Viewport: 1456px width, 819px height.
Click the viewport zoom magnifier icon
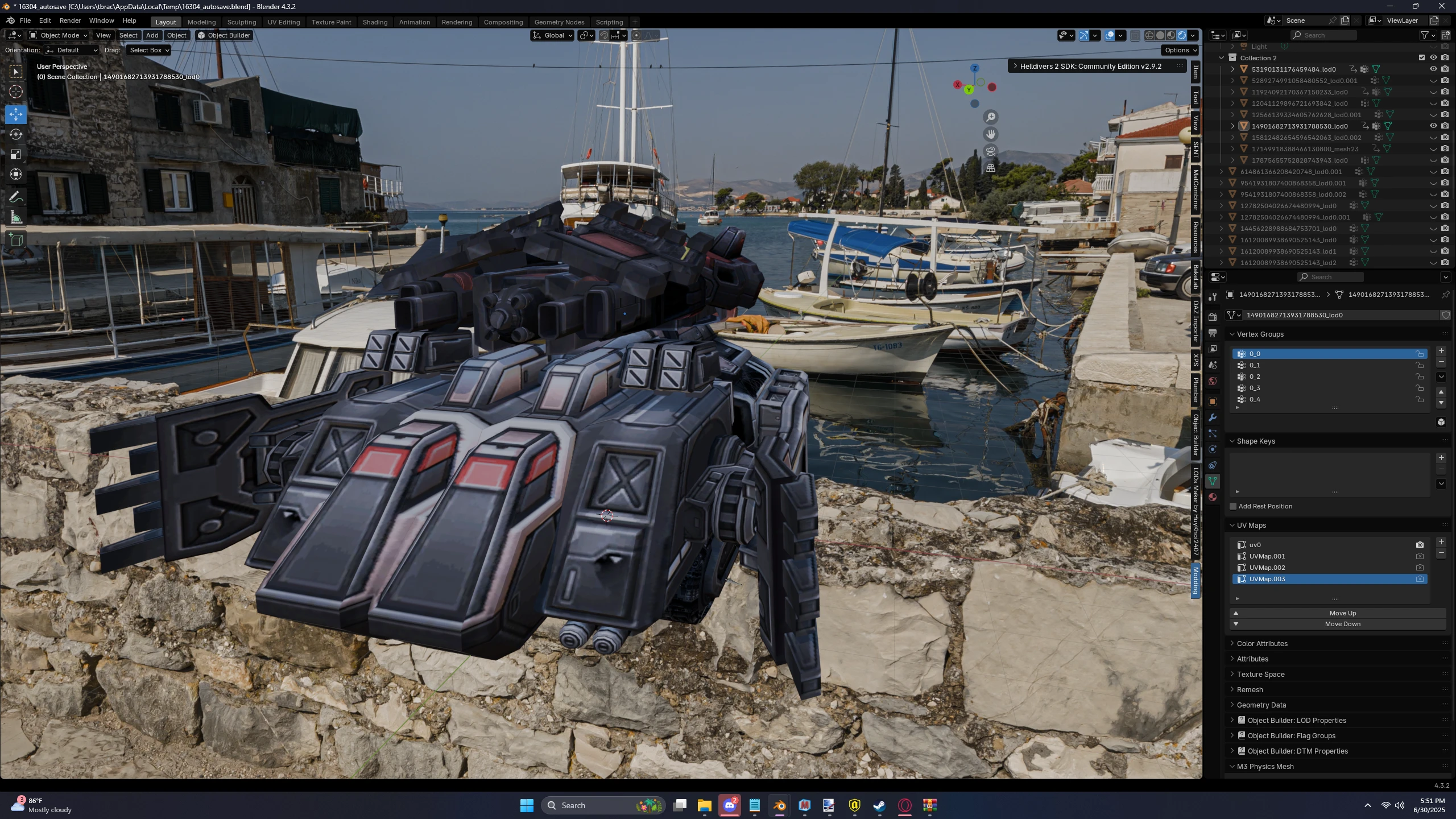(x=991, y=117)
